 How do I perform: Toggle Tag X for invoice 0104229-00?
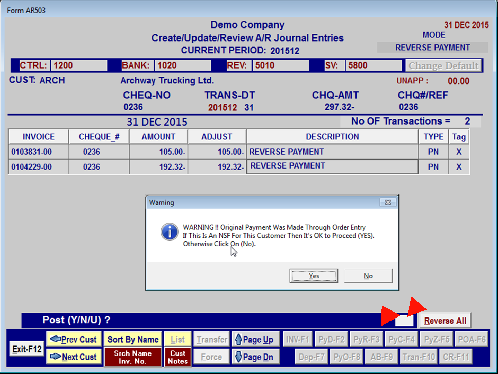[459, 167]
